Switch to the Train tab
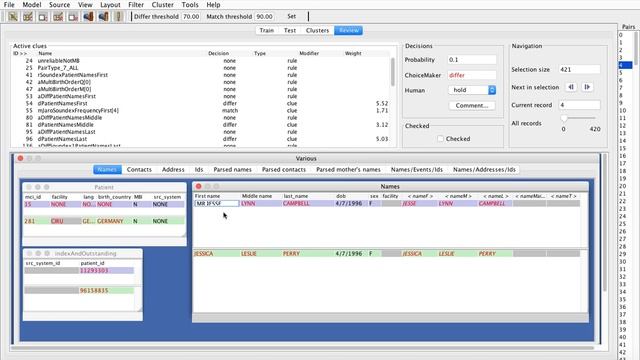This screenshot has height=360, width=640. [x=267, y=31]
